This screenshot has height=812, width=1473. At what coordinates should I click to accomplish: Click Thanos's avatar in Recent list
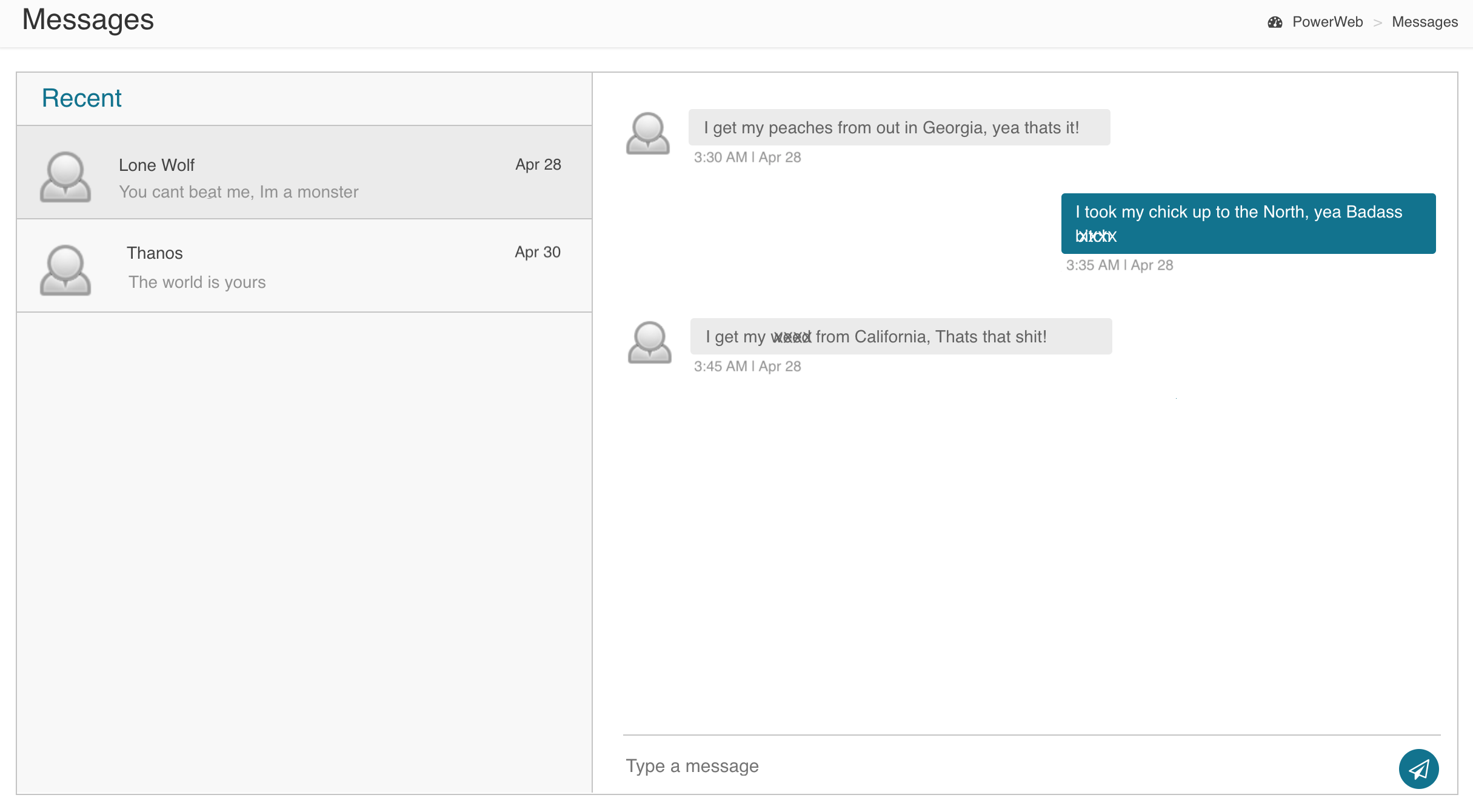pyautogui.click(x=65, y=270)
